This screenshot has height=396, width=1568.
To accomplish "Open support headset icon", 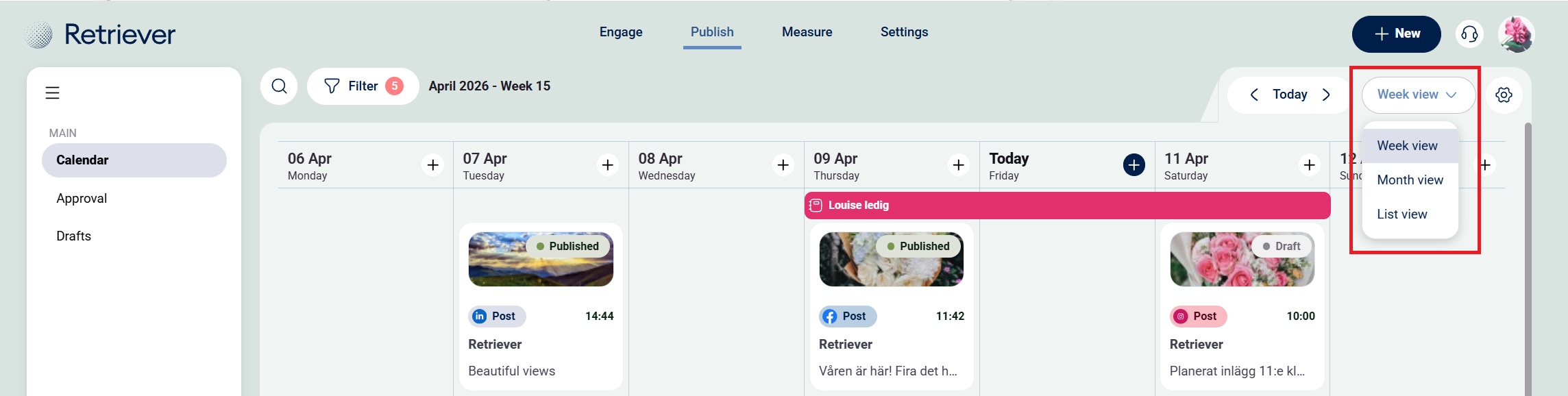I will pyautogui.click(x=1469, y=34).
